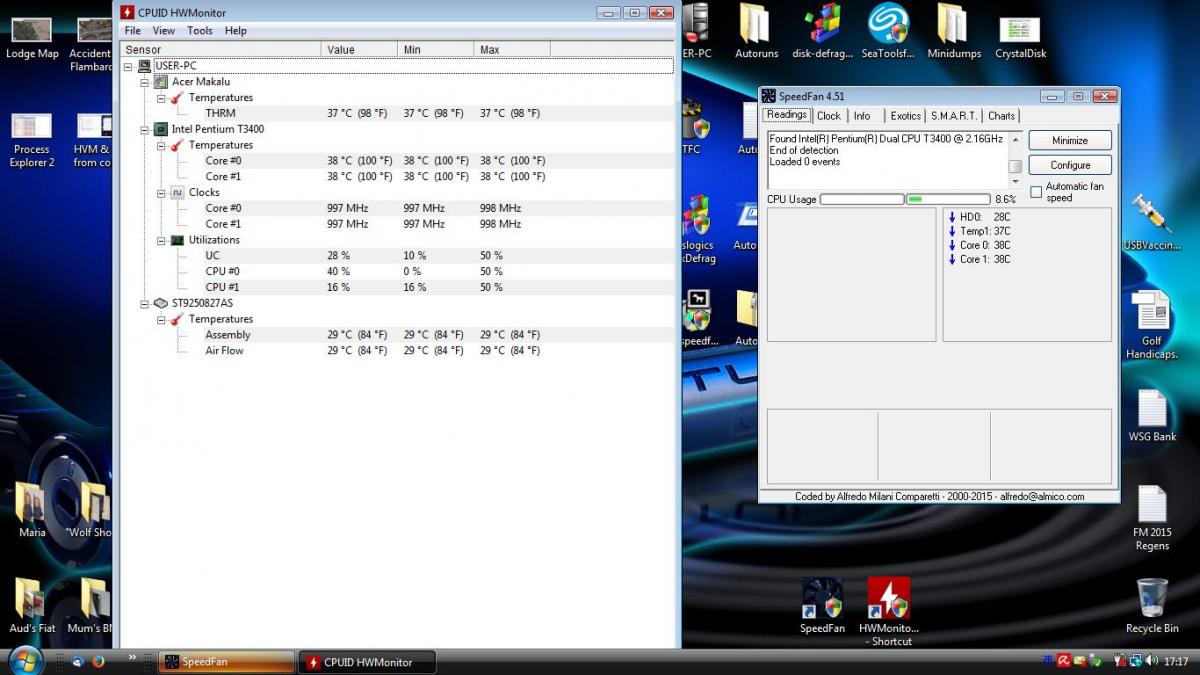Image resolution: width=1200 pixels, height=675 pixels.
Task: Collapse the USER-PC root node
Action: (x=129, y=66)
